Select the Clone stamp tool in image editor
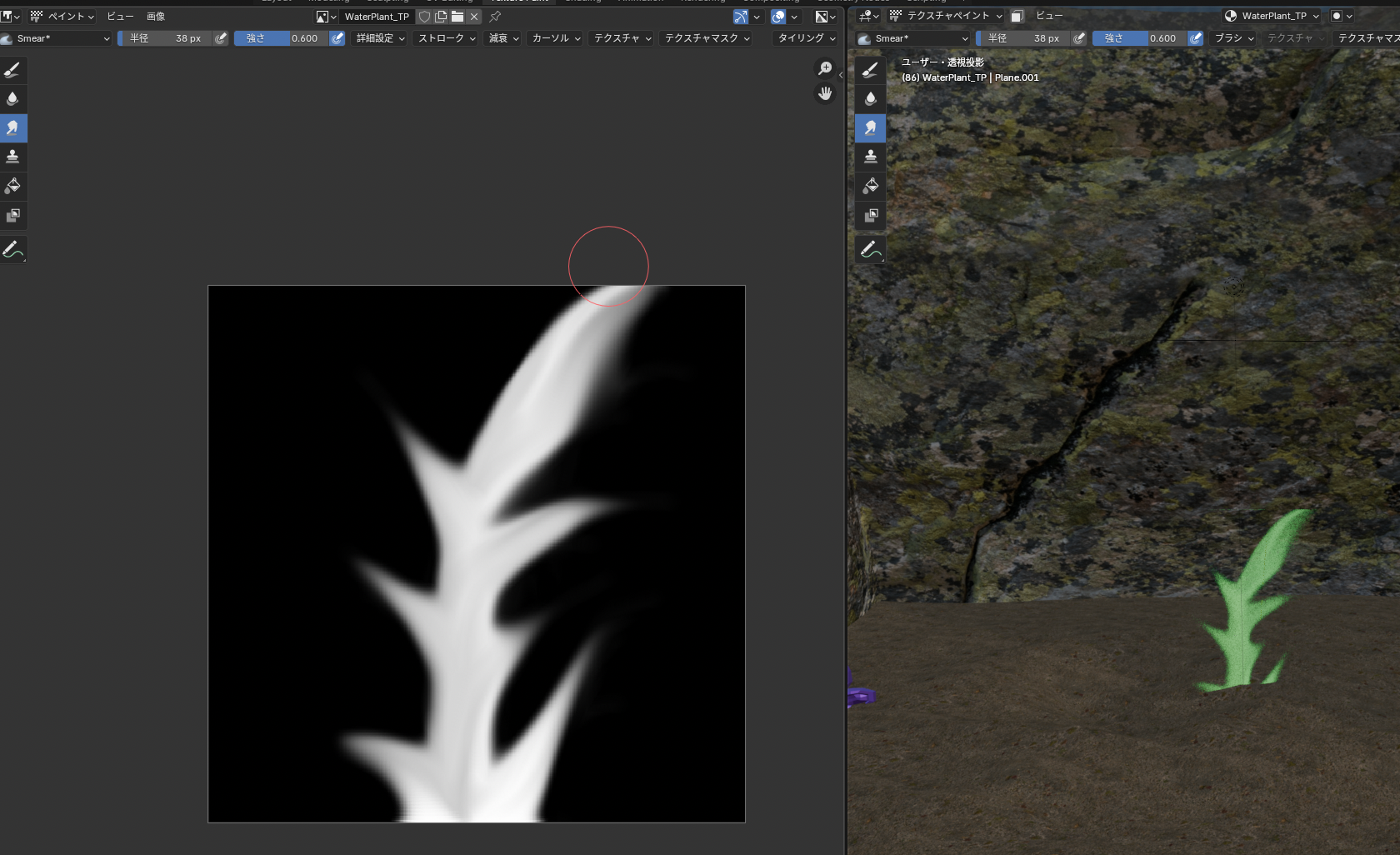1400x855 pixels. click(x=12, y=157)
